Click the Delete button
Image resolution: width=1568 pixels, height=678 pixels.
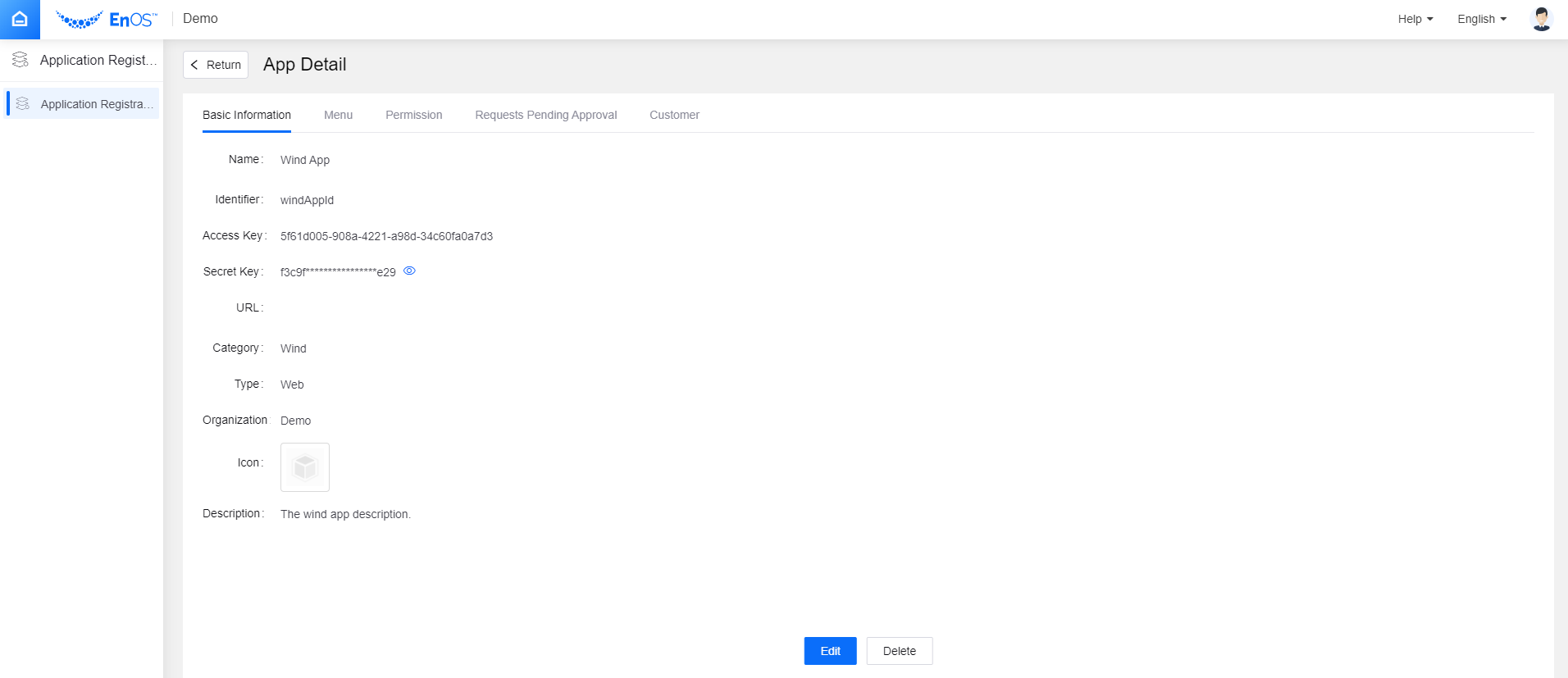(899, 651)
